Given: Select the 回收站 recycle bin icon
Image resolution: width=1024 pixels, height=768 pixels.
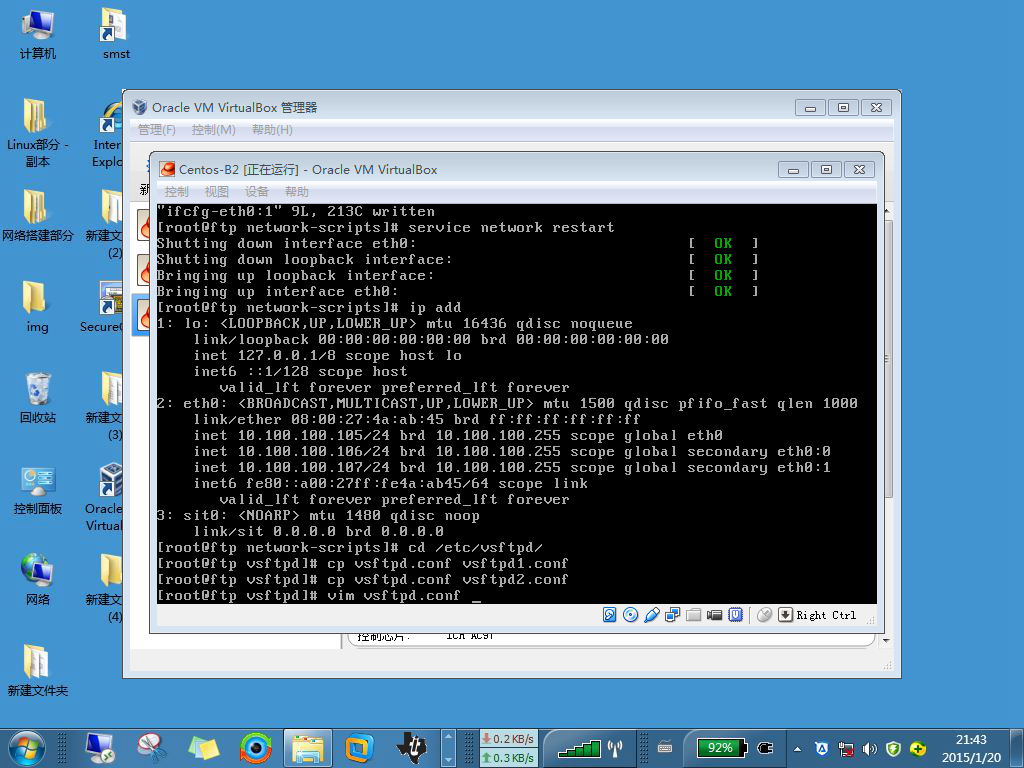Looking at the screenshot, I should coord(38,397).
